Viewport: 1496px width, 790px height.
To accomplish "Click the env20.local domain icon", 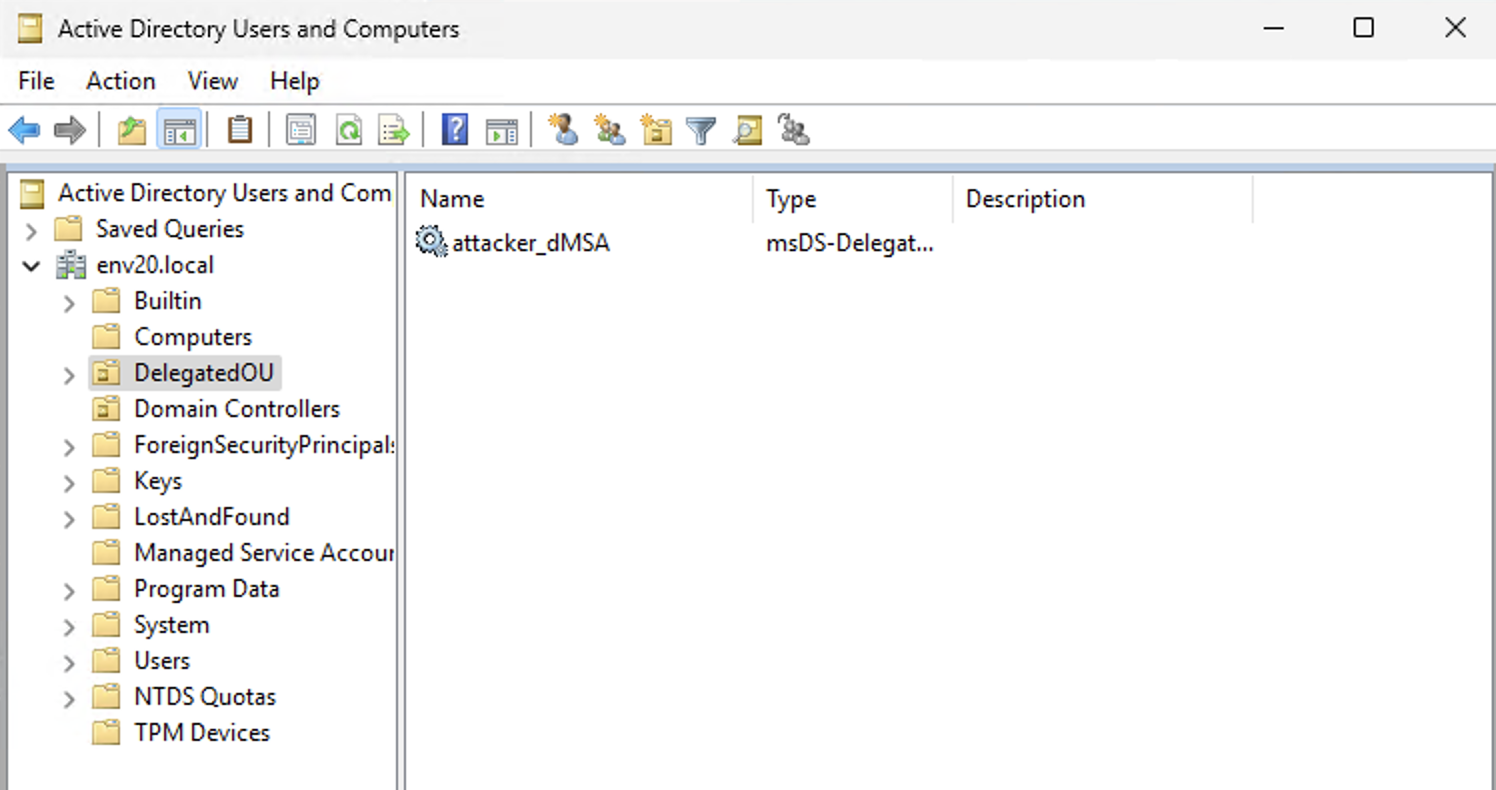I will pyautogui.click(x=72, y=265).
